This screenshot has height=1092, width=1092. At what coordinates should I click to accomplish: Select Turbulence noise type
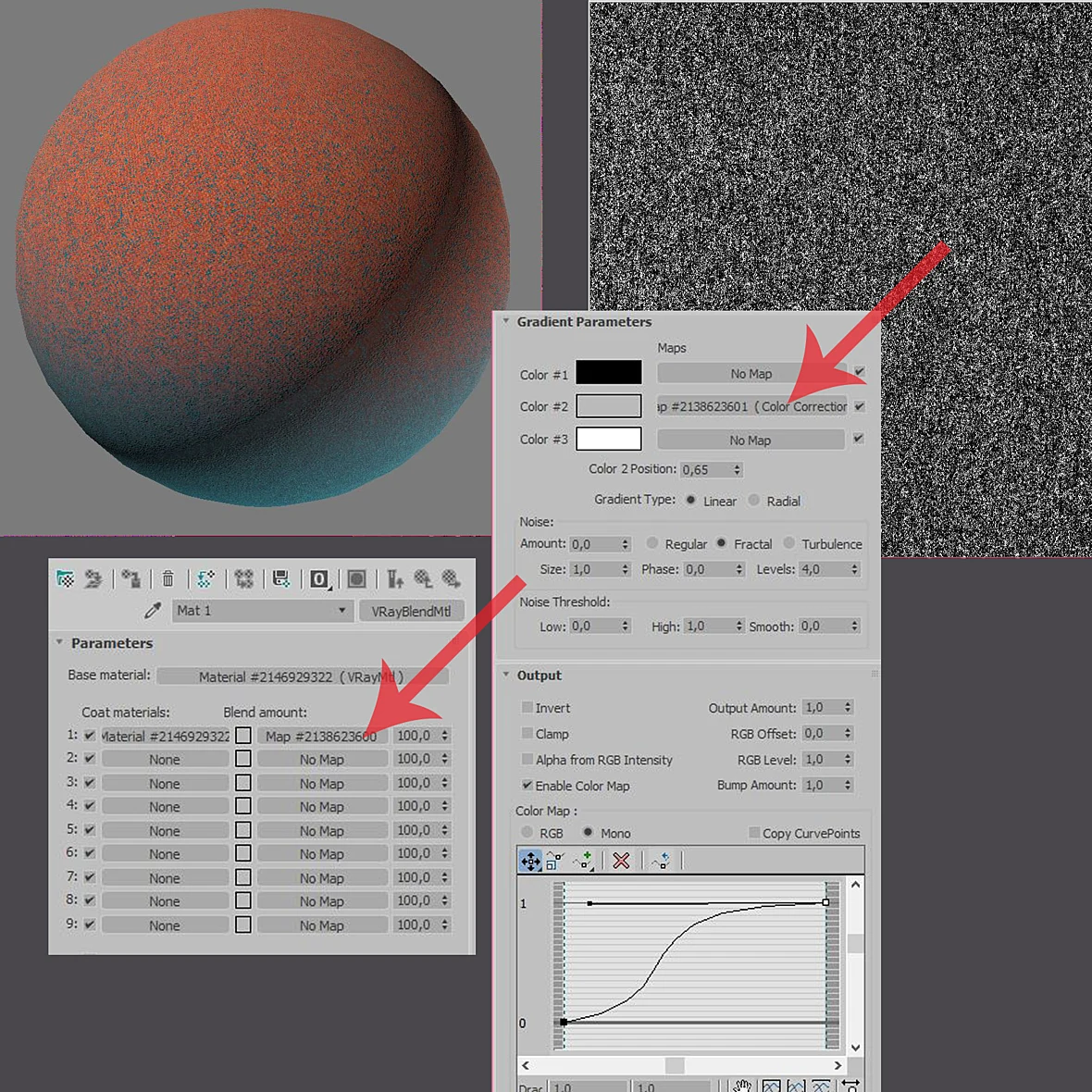[x=789, y=542]
